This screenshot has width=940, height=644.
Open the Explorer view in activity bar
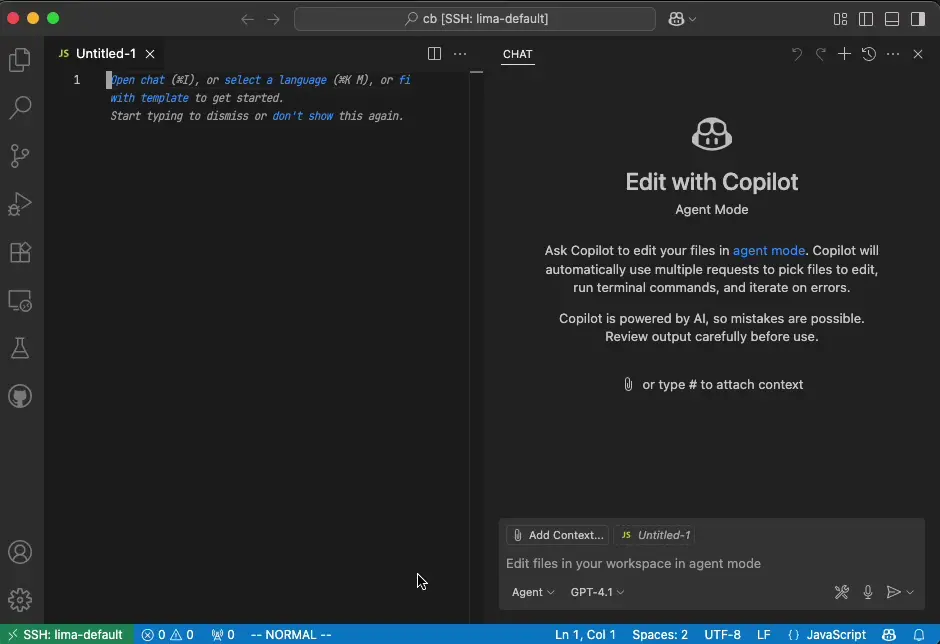click(x=20, y=60)
